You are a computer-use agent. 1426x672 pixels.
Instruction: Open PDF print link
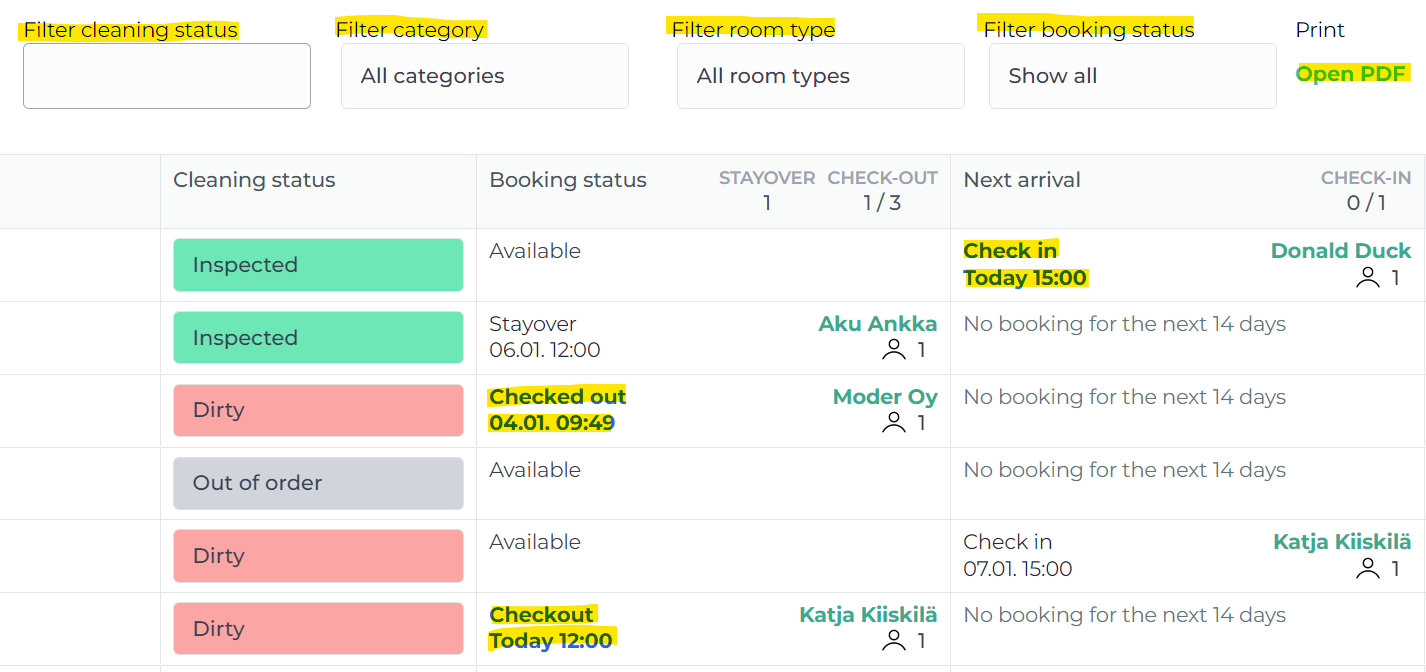[1351, 74]
